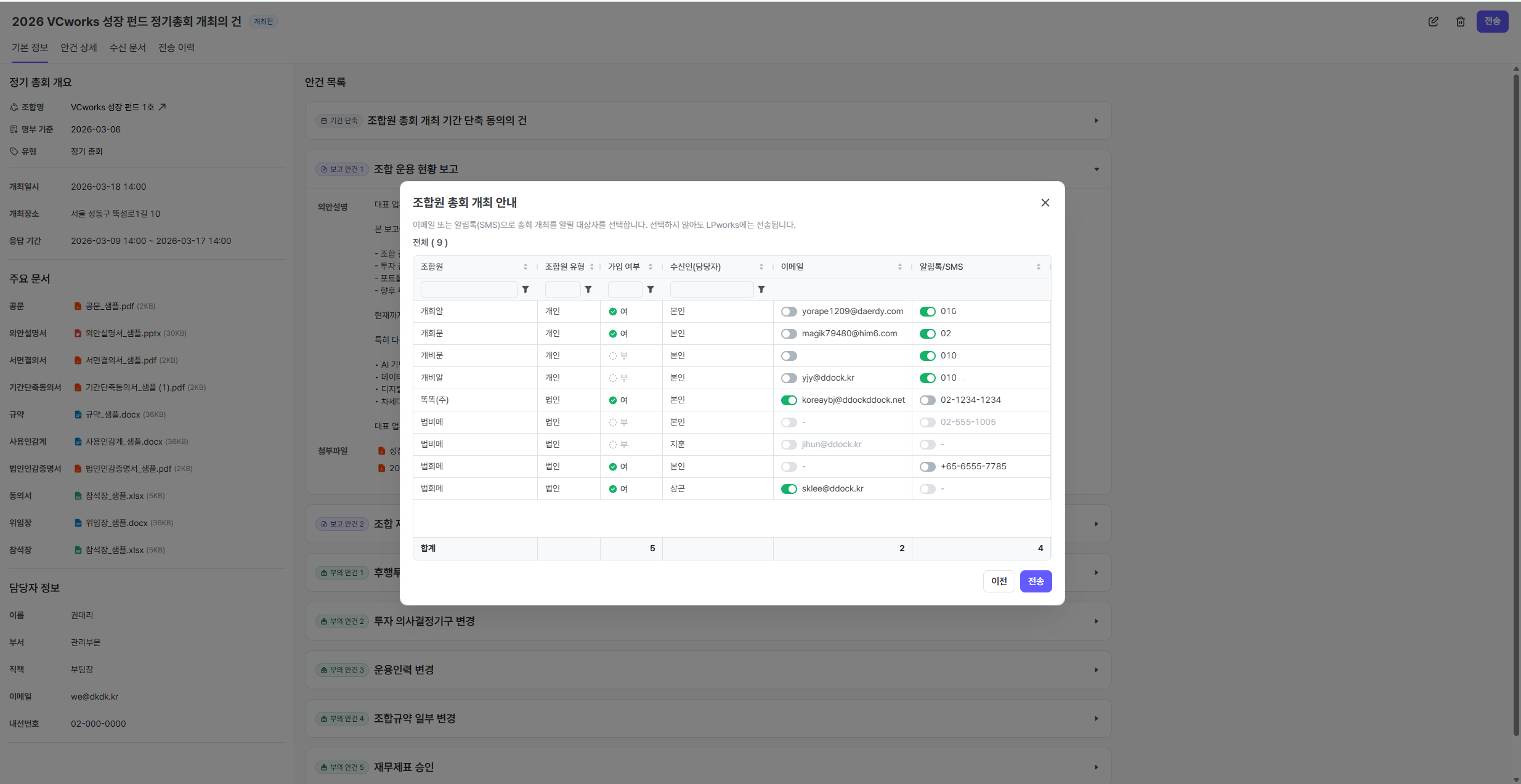Click the filter icon for 가입 여부 column
This screenshot has width=1521, height=784.
(x=651, y=289)
